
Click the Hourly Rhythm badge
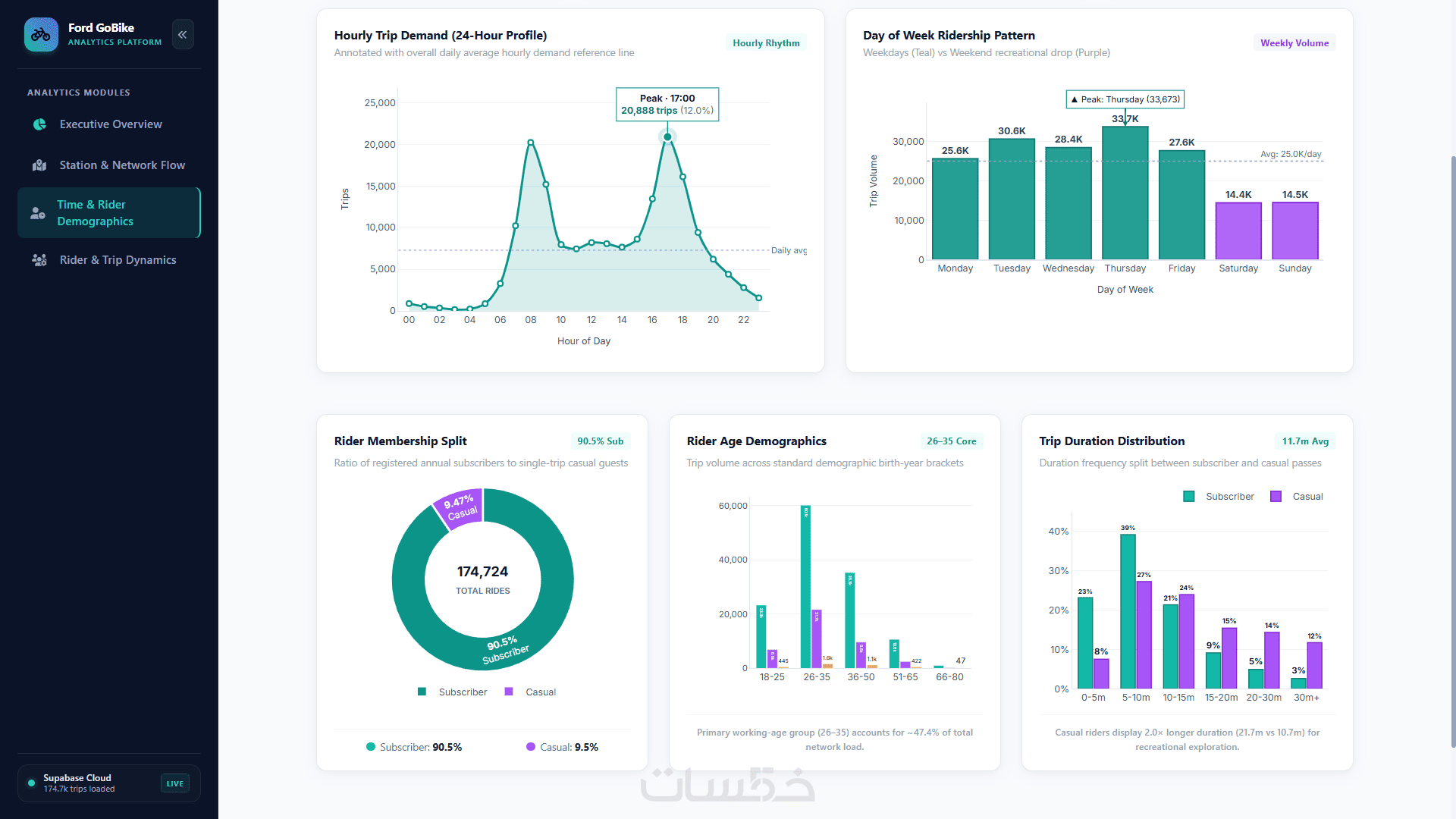[766, 43]
